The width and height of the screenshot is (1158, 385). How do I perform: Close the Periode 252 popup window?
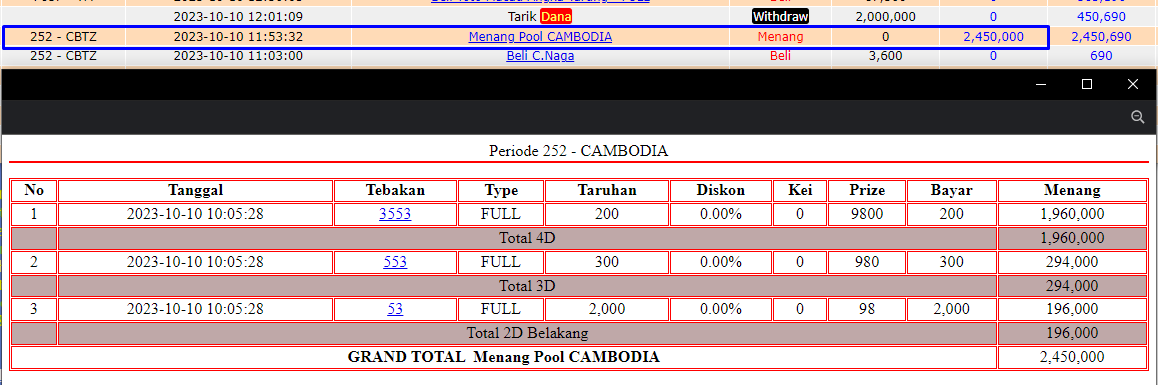[x=1133, y=84]
